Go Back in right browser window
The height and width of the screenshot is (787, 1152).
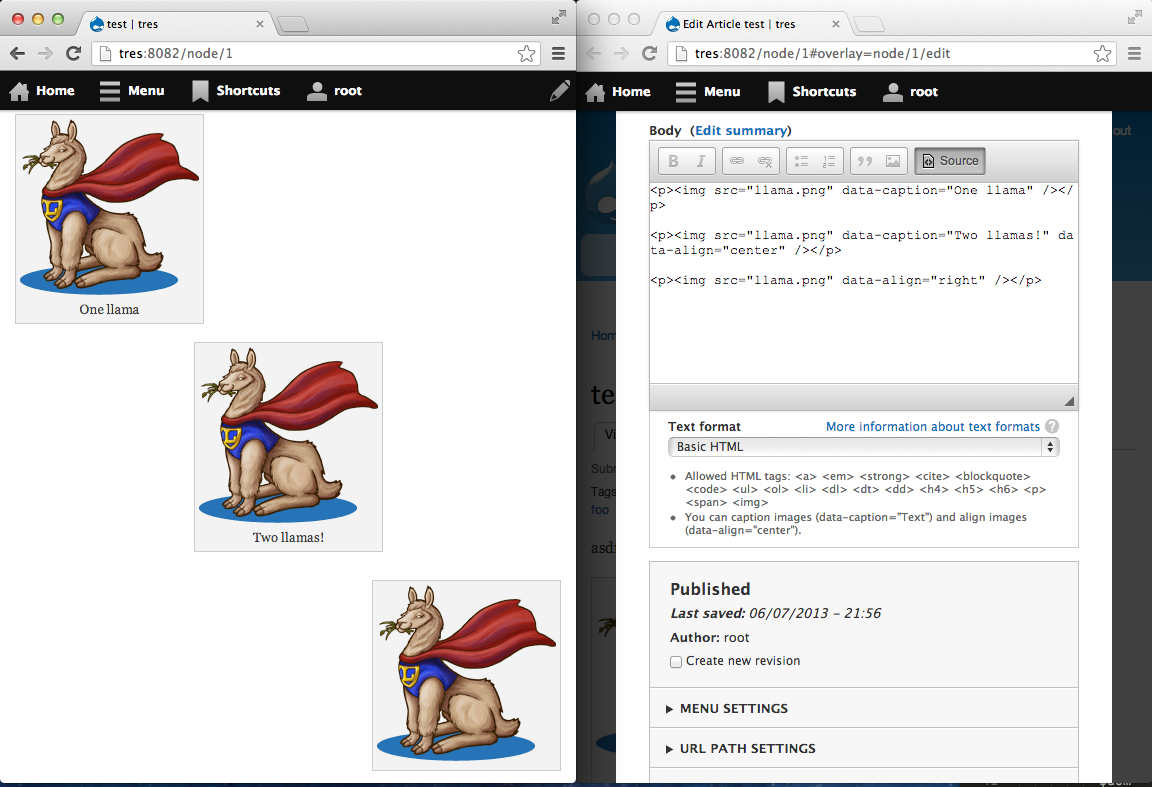coord(594,53)
